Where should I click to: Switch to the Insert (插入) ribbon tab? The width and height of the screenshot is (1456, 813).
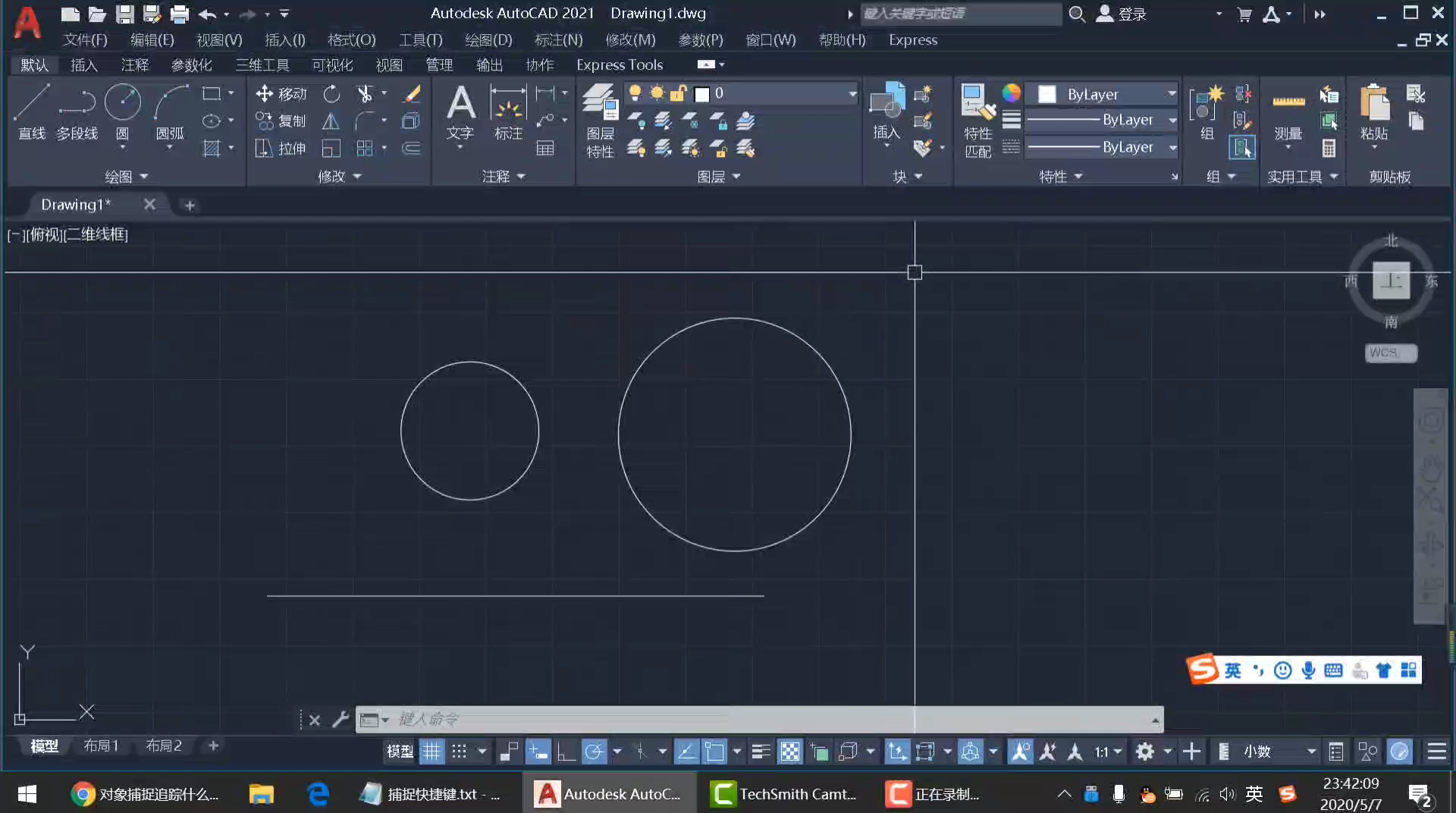click(x=84, y=65)
